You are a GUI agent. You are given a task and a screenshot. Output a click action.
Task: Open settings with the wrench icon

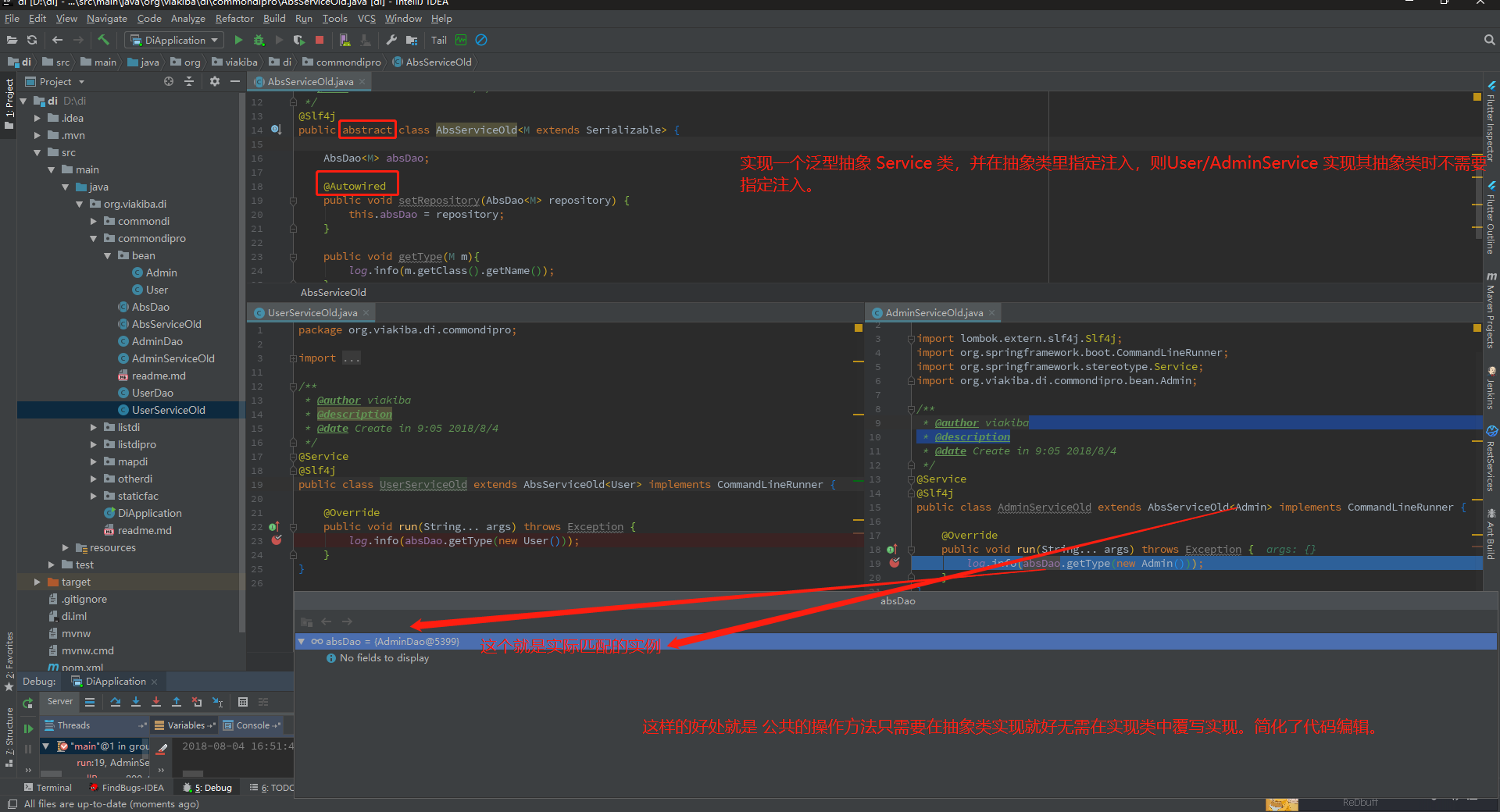click(391, 40)
